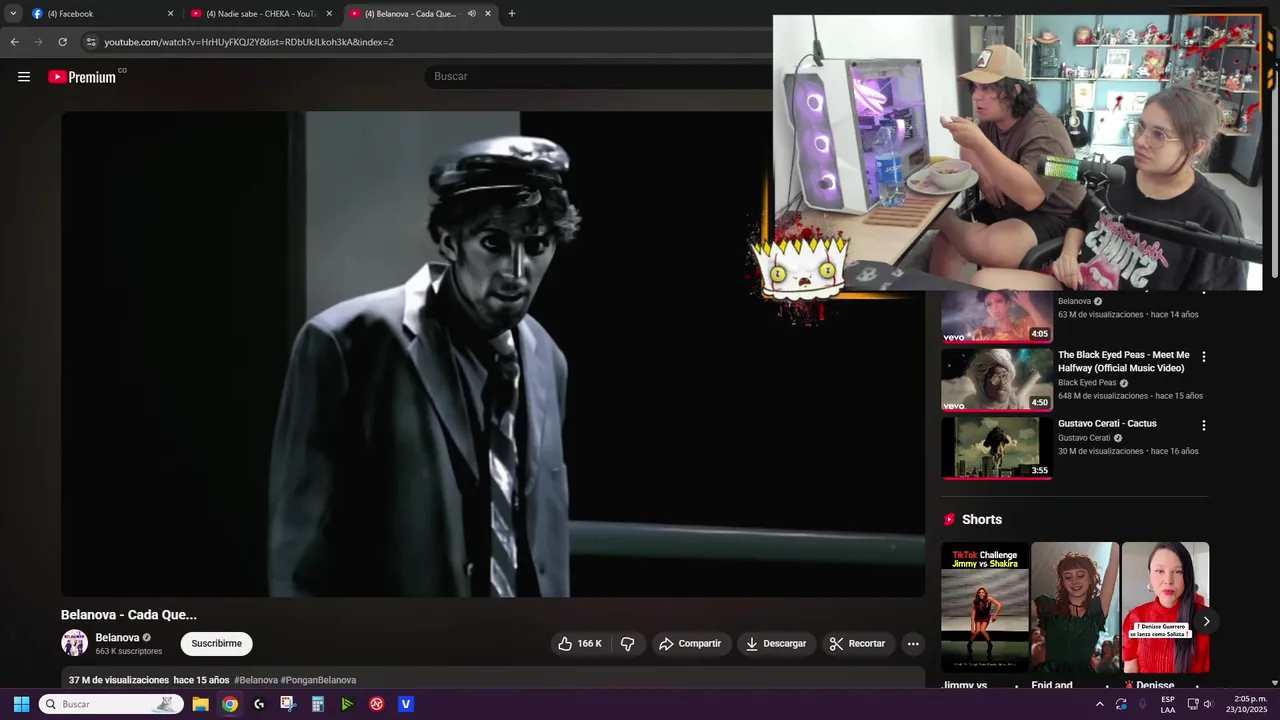Viewport: 1280px width, 720px height.
Task: Close the Belanova tab
Action: (488, 14)
